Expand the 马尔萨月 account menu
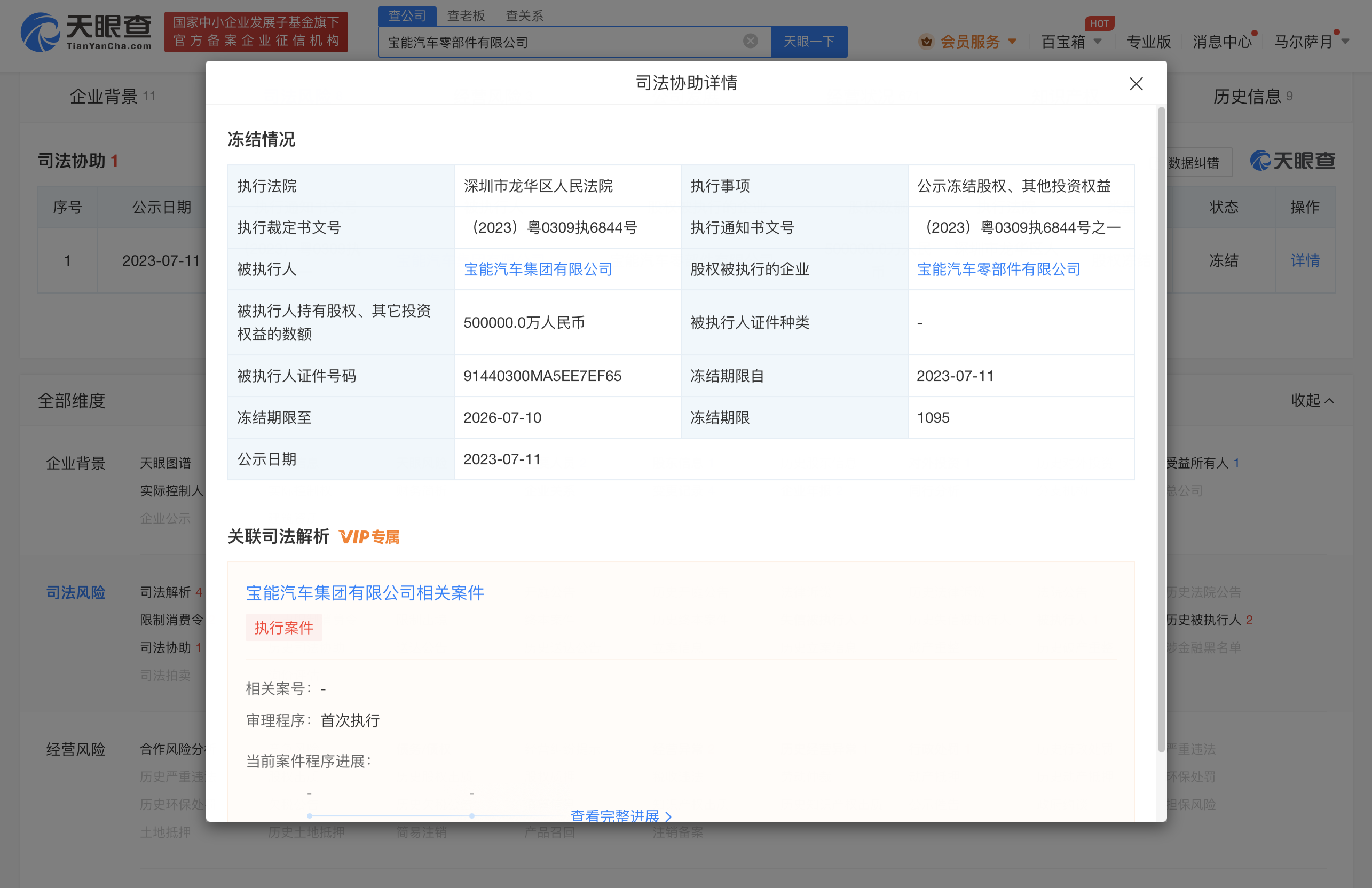 pos(1310,41)
